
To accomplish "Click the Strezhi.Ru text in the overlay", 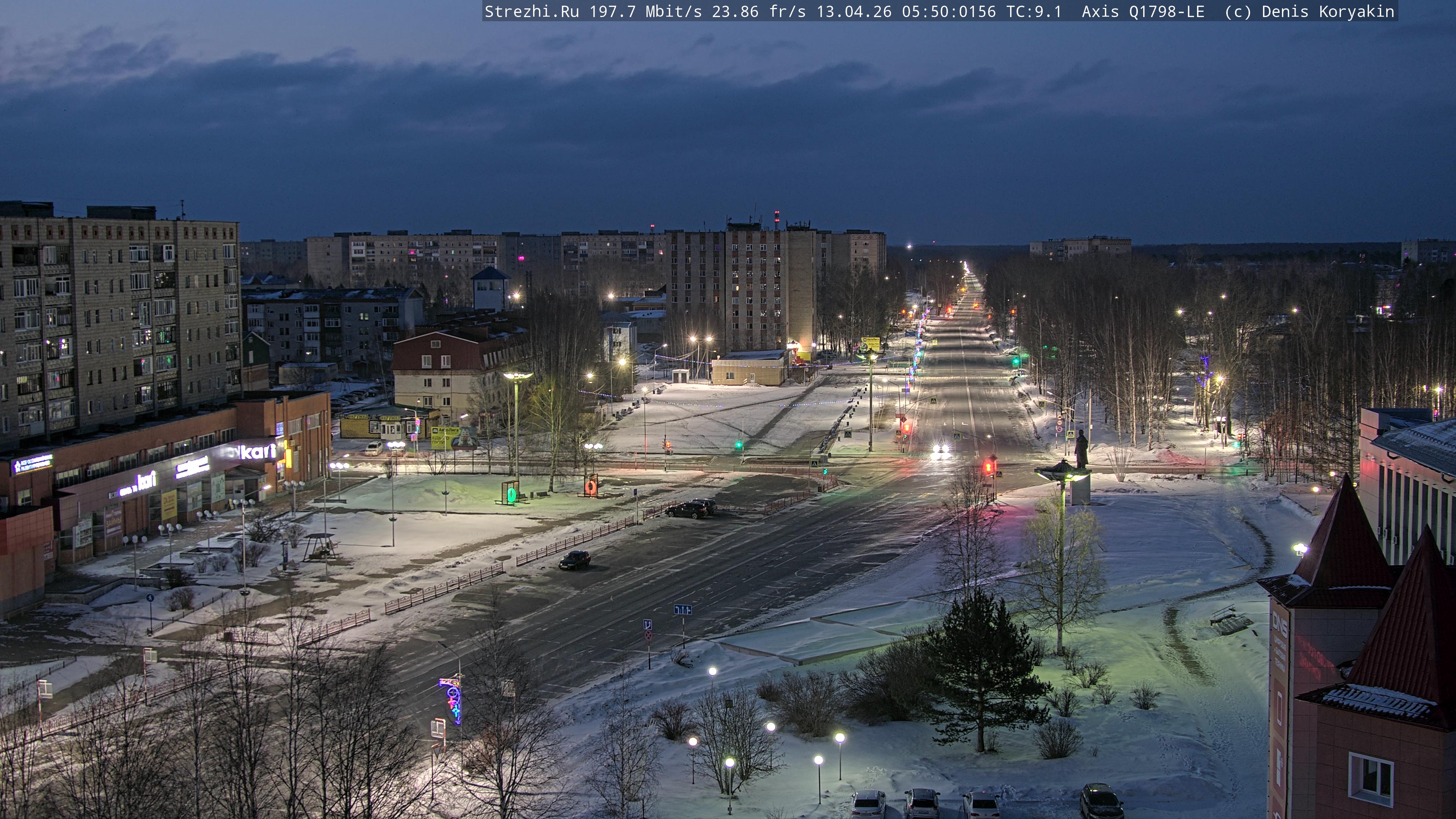I will (x=531, y=11).
